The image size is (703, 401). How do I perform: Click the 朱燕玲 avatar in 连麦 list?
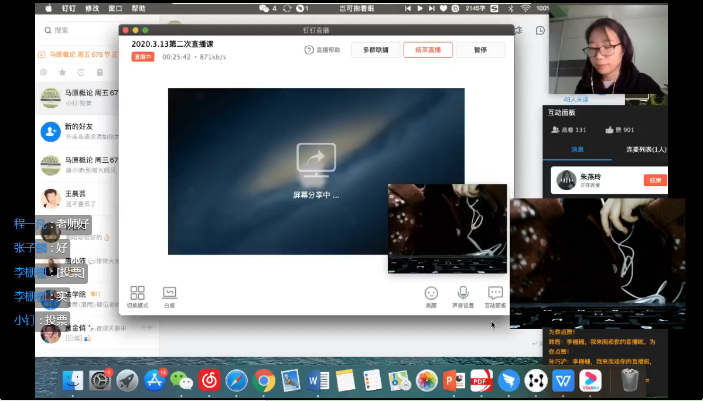tap(566, 180)
